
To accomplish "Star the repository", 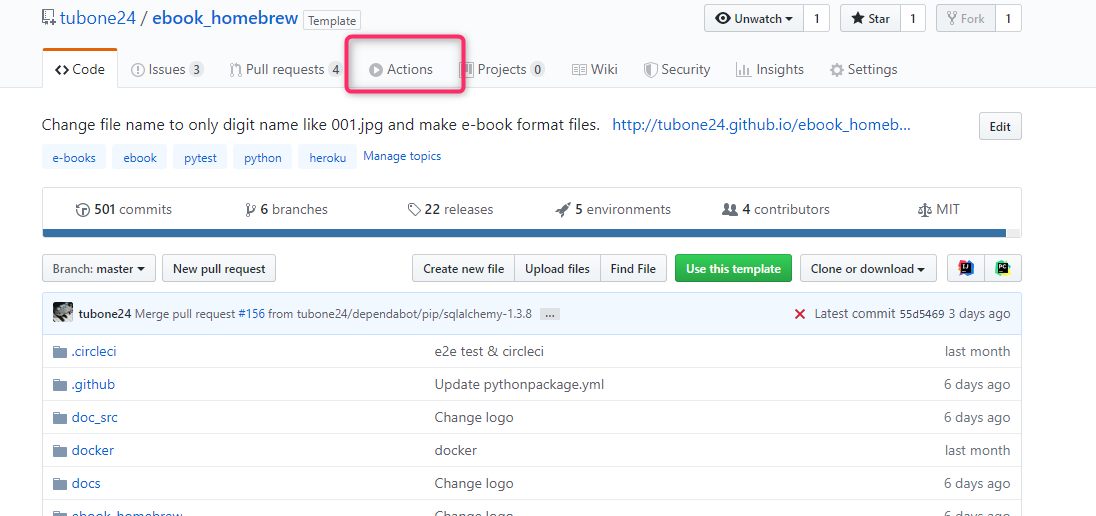I will (870, 19).
